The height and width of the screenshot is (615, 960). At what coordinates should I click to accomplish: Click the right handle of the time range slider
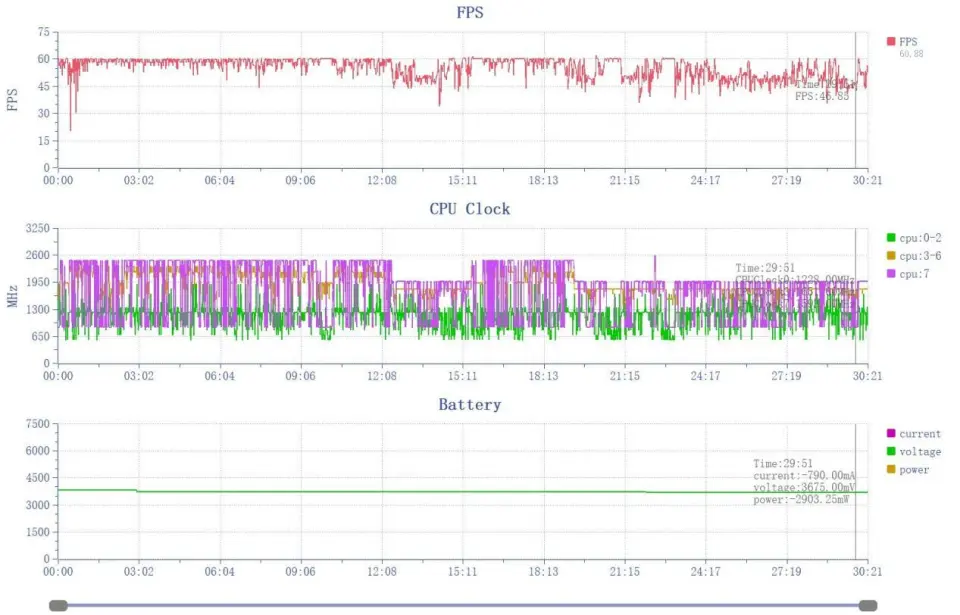868,605
